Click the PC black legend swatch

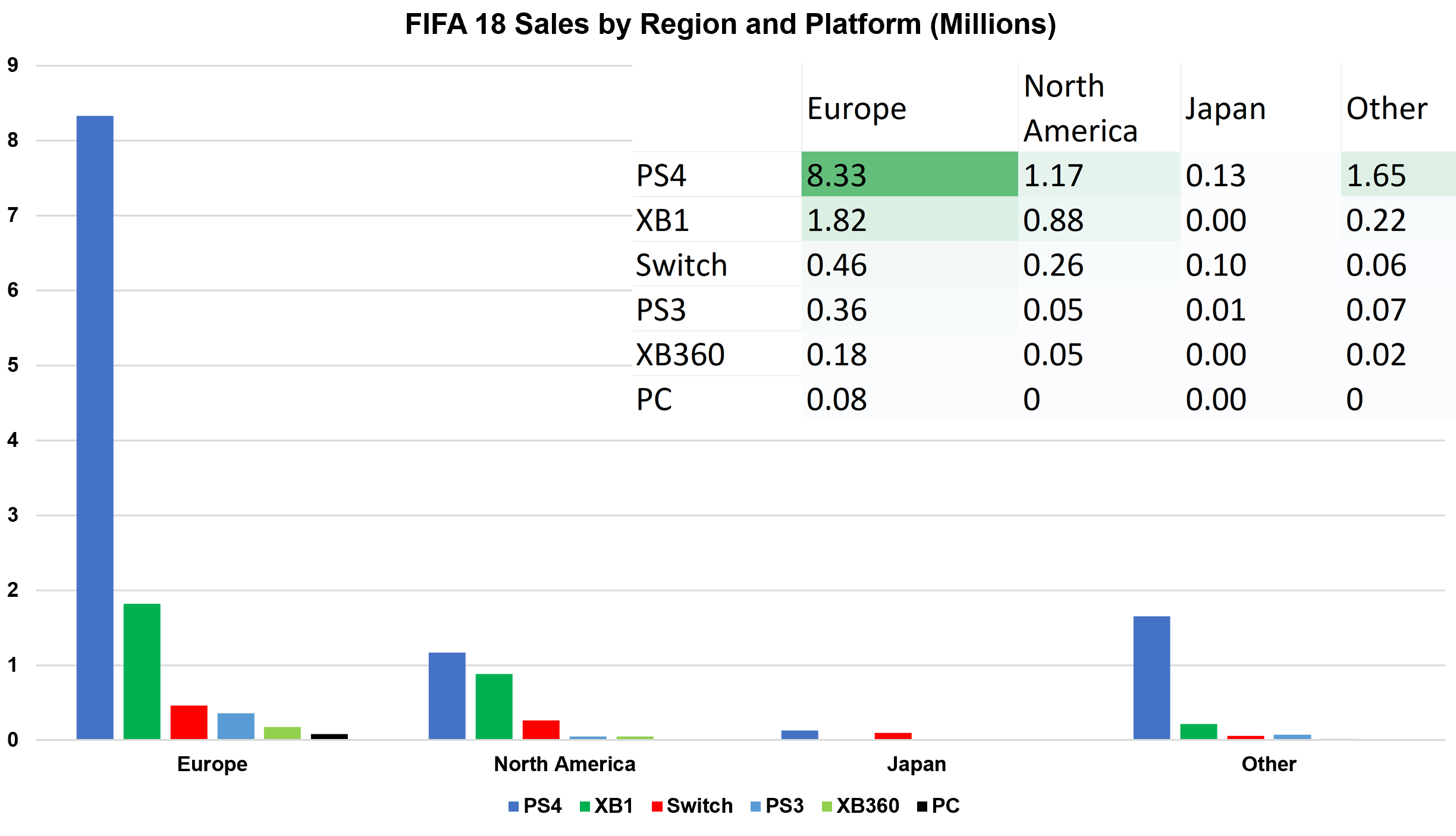point(922,807)
